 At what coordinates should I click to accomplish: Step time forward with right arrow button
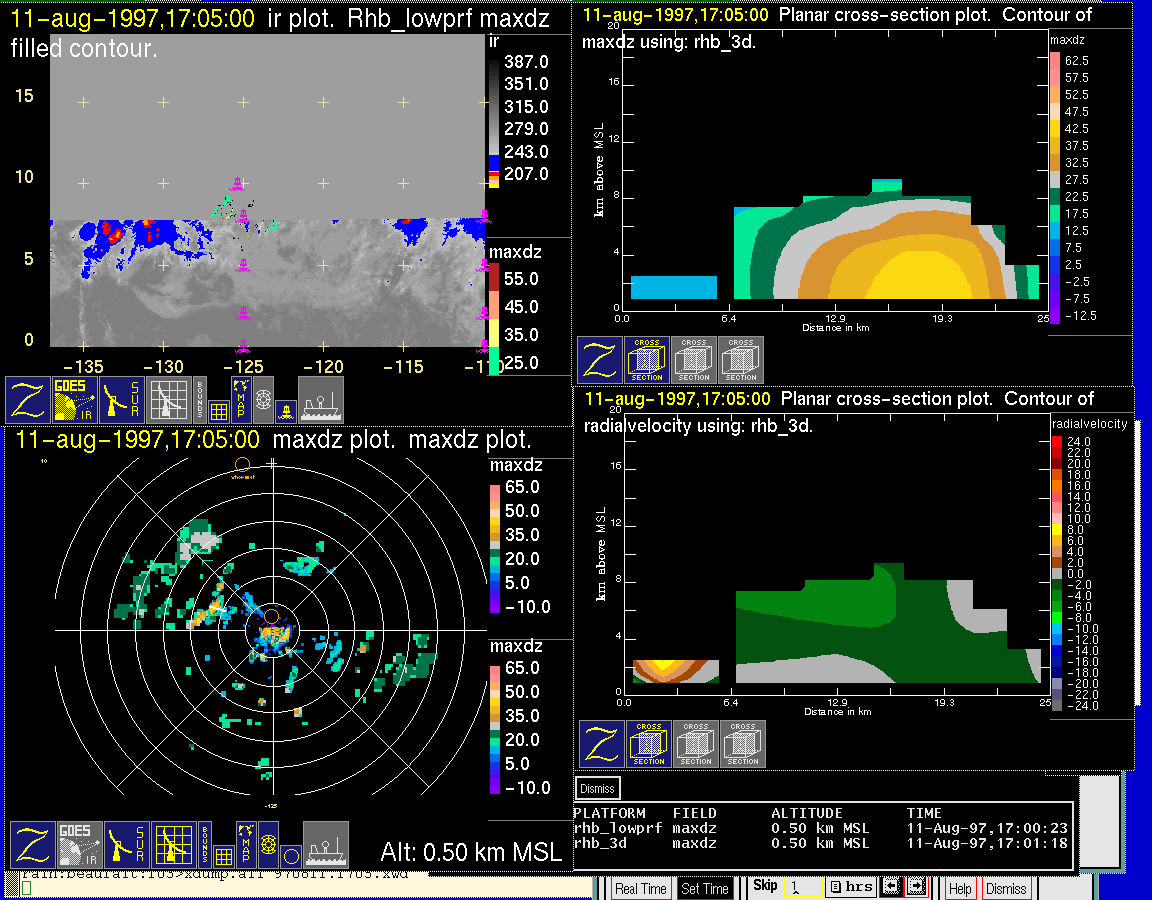[915, 887]
